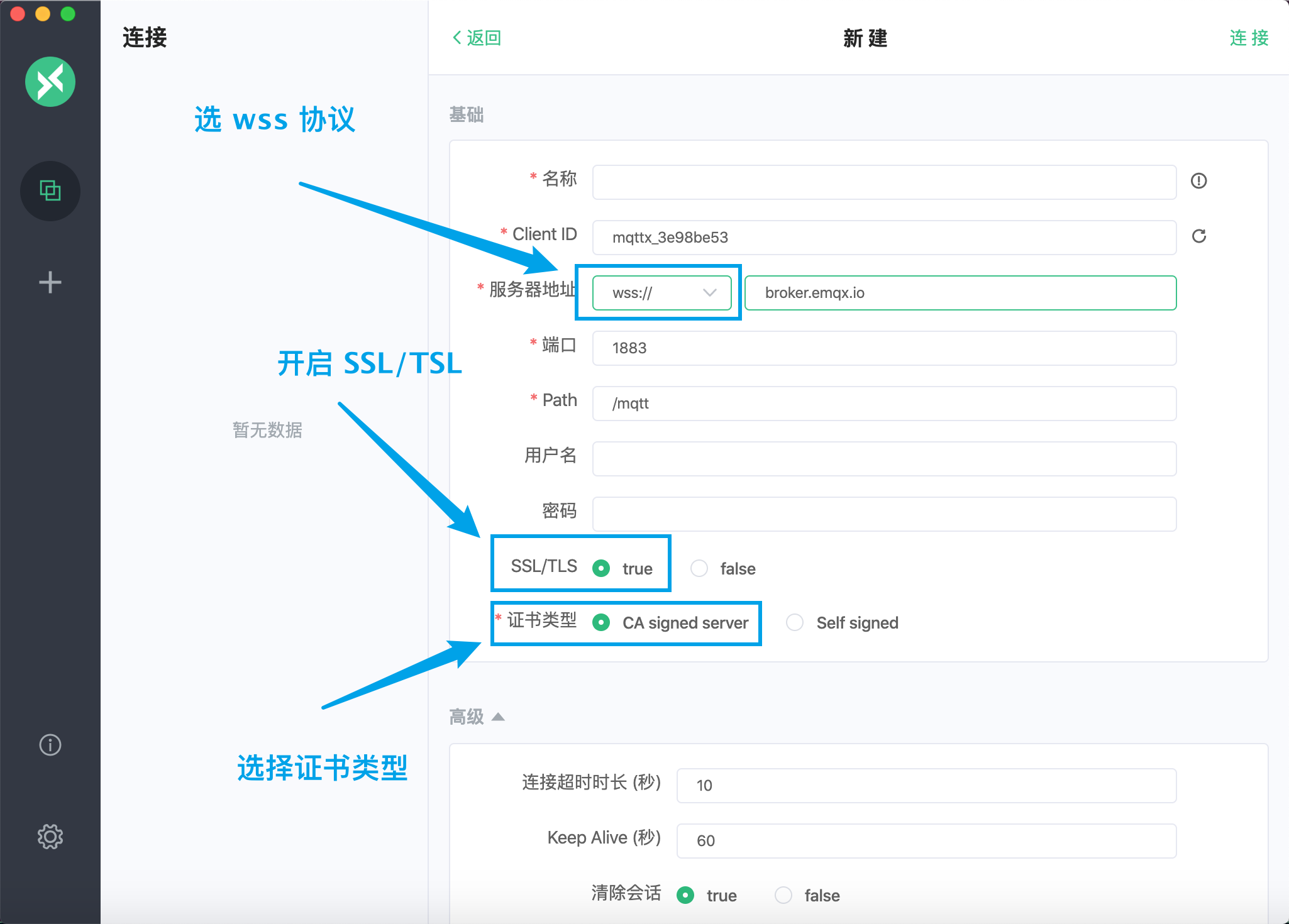This screenshot has height=924, width=1289.
Task: Click the 返回 link to go back
Action: click(482, 38)
